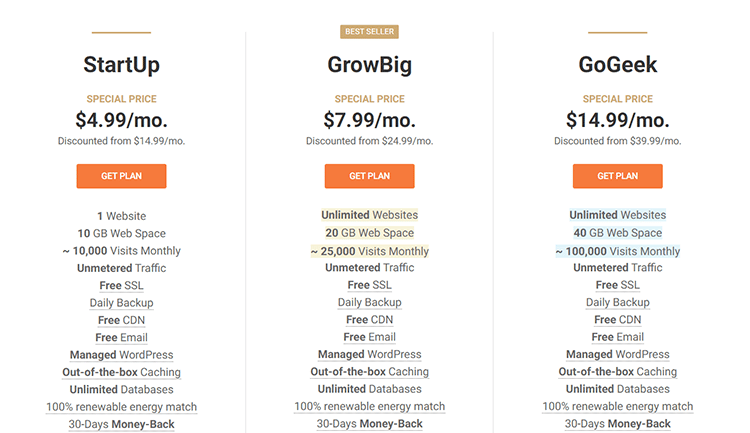Screen dimensions: 750x433
Task: Open Free SSL feature in StartUp column
Action: 121,285
